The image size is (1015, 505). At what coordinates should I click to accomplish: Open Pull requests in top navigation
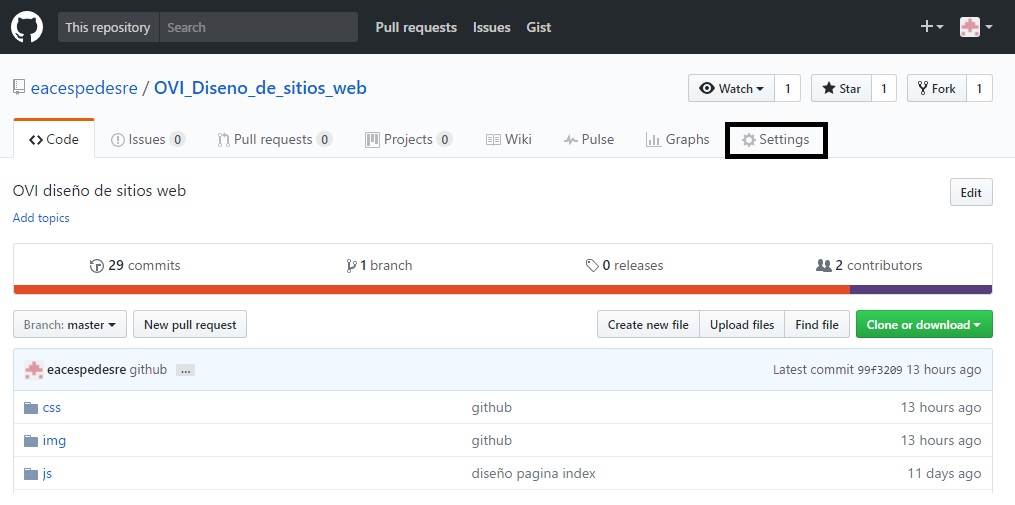[x=416, y=27]
